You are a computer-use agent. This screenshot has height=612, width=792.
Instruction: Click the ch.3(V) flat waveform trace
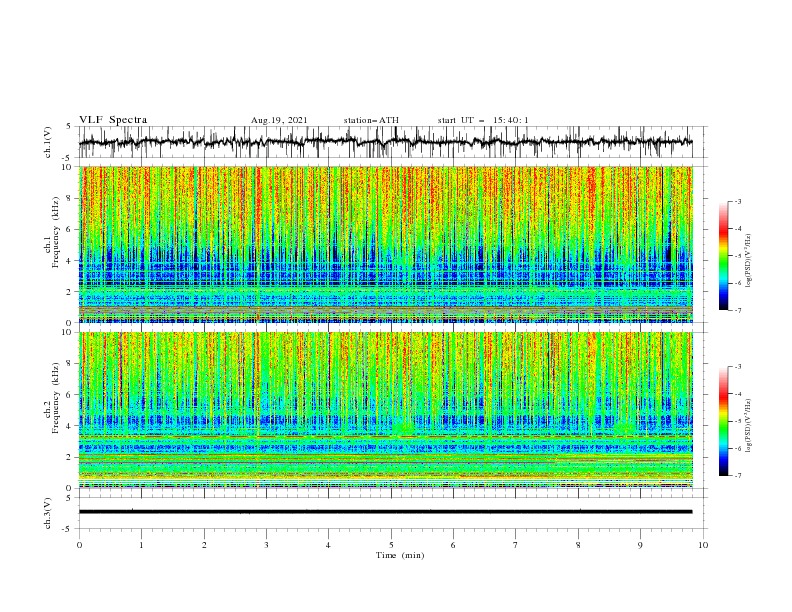385,512
